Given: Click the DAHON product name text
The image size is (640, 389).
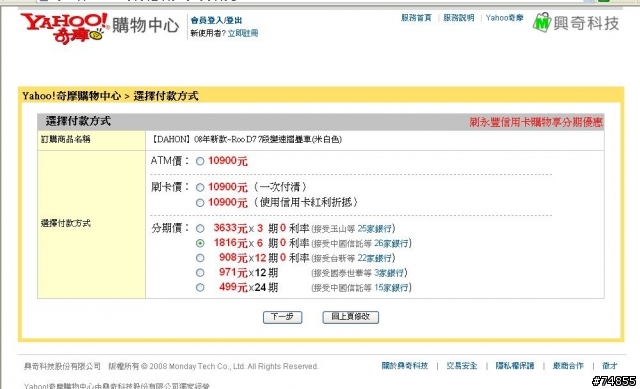Looking at the screenshot, I should pyautogui.click(x=246, y=140).
